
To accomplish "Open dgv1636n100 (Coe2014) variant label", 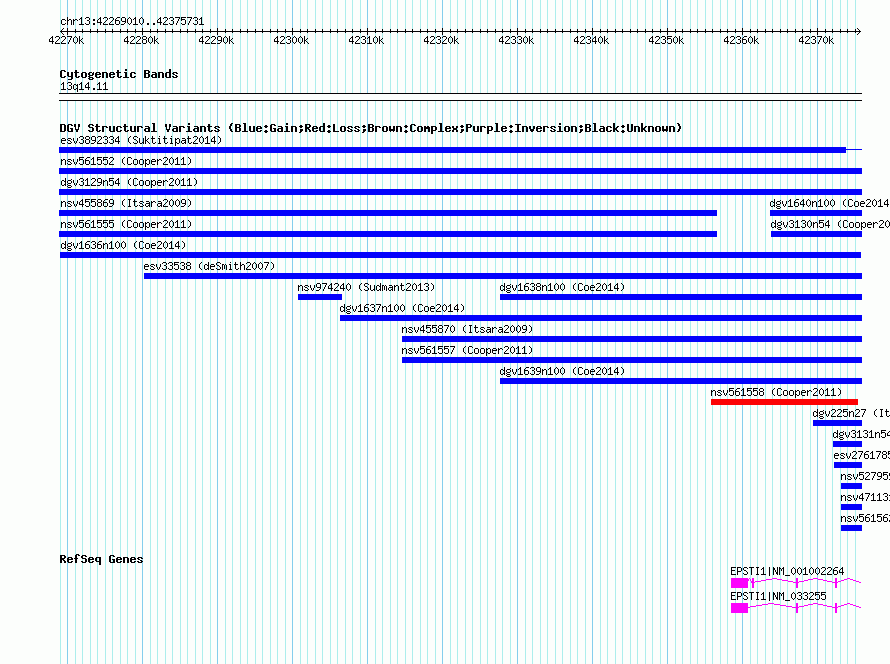I will [123, 245].
